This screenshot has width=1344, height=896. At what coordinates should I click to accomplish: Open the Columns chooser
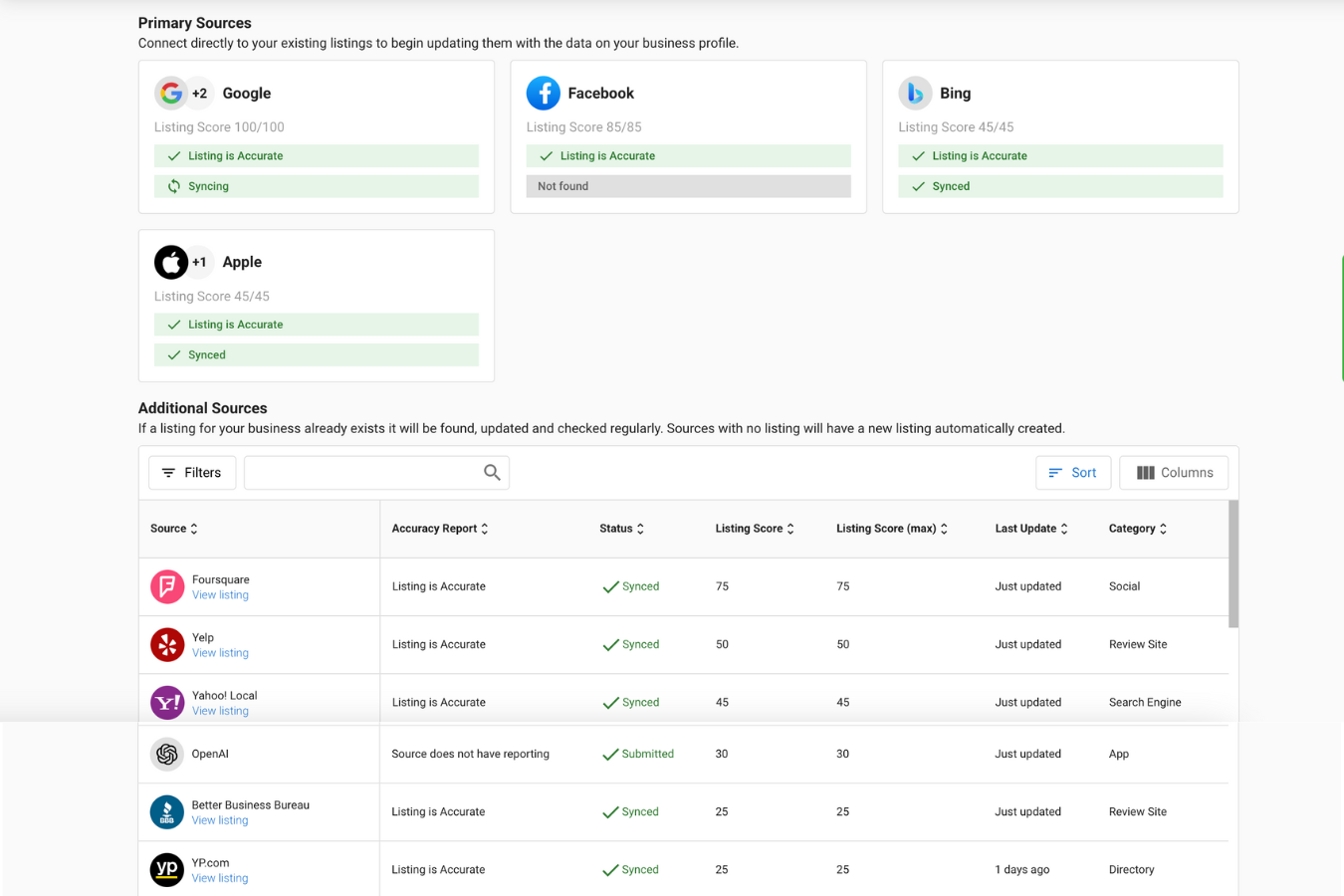tap(1174, 473)
